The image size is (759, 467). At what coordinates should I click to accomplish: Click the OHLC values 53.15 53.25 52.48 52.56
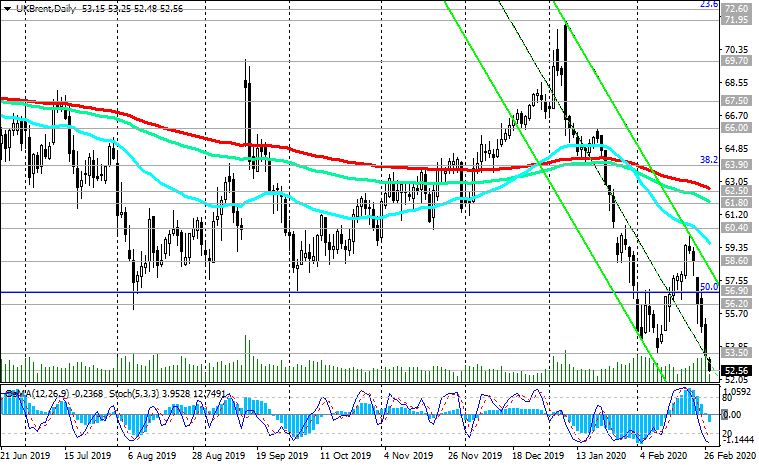(x=131, y=9)
